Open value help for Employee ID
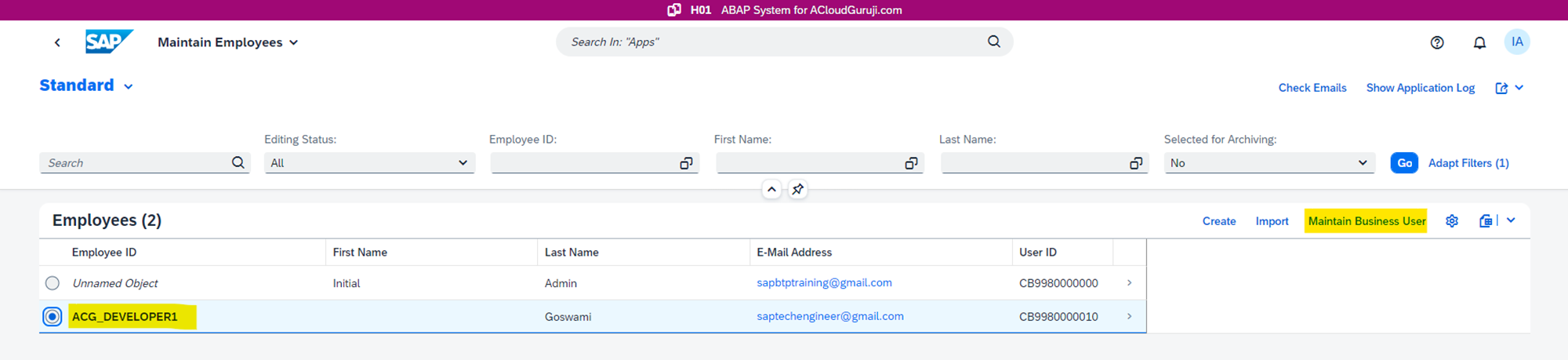1568x360 pixels. click(685, 163)
